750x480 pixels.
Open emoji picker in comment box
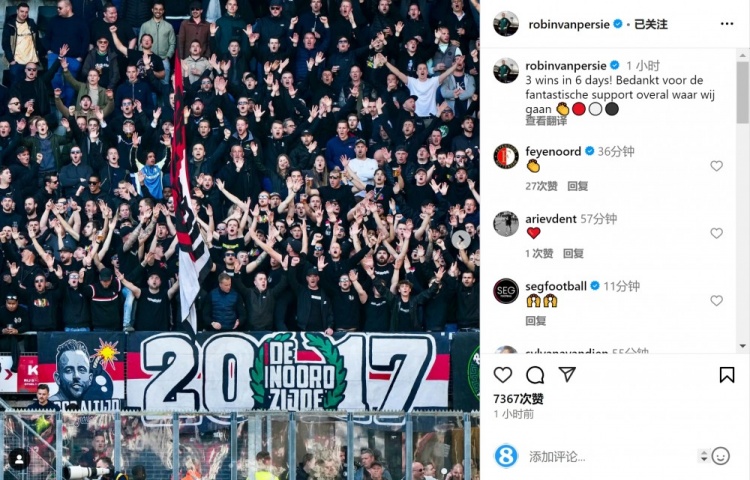click(x=720, y=456)
